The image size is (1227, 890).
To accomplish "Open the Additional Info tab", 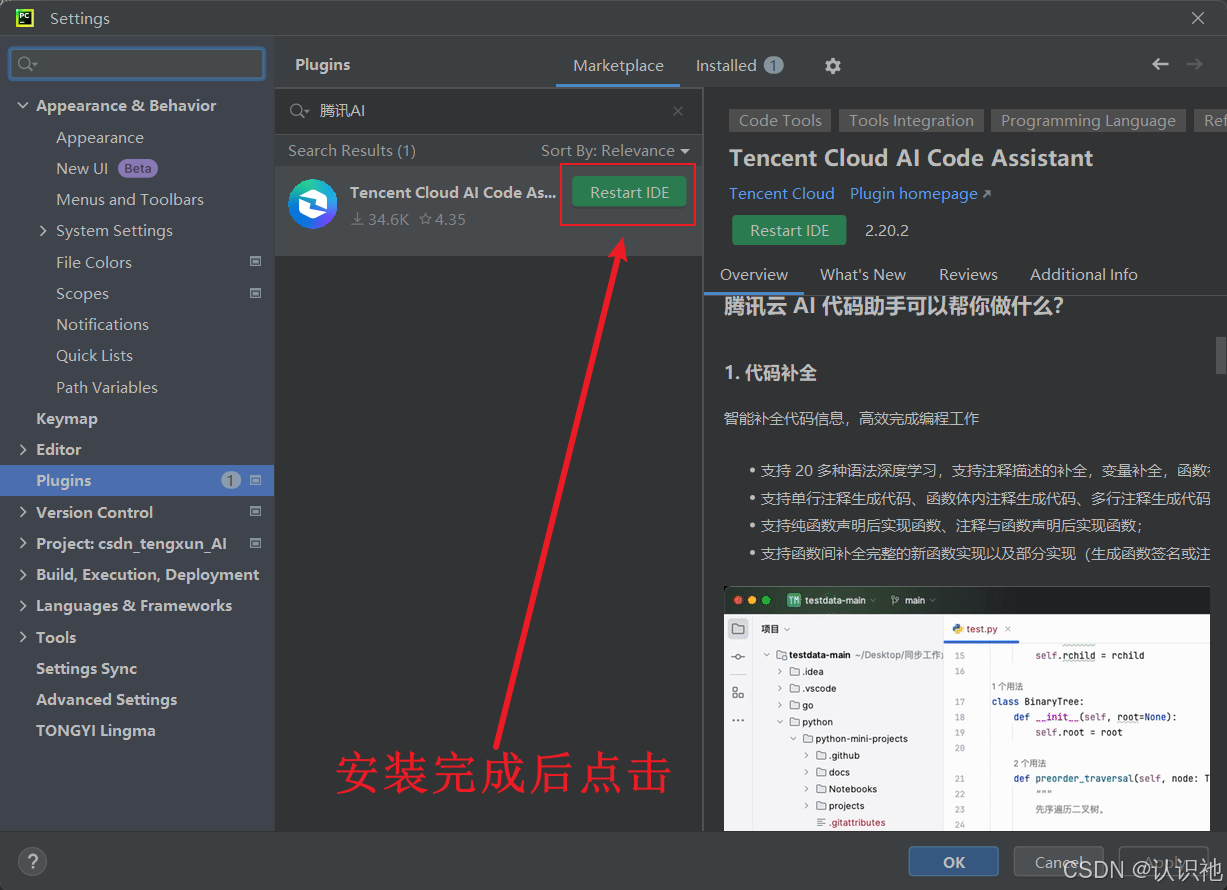I will point(1084,274).
